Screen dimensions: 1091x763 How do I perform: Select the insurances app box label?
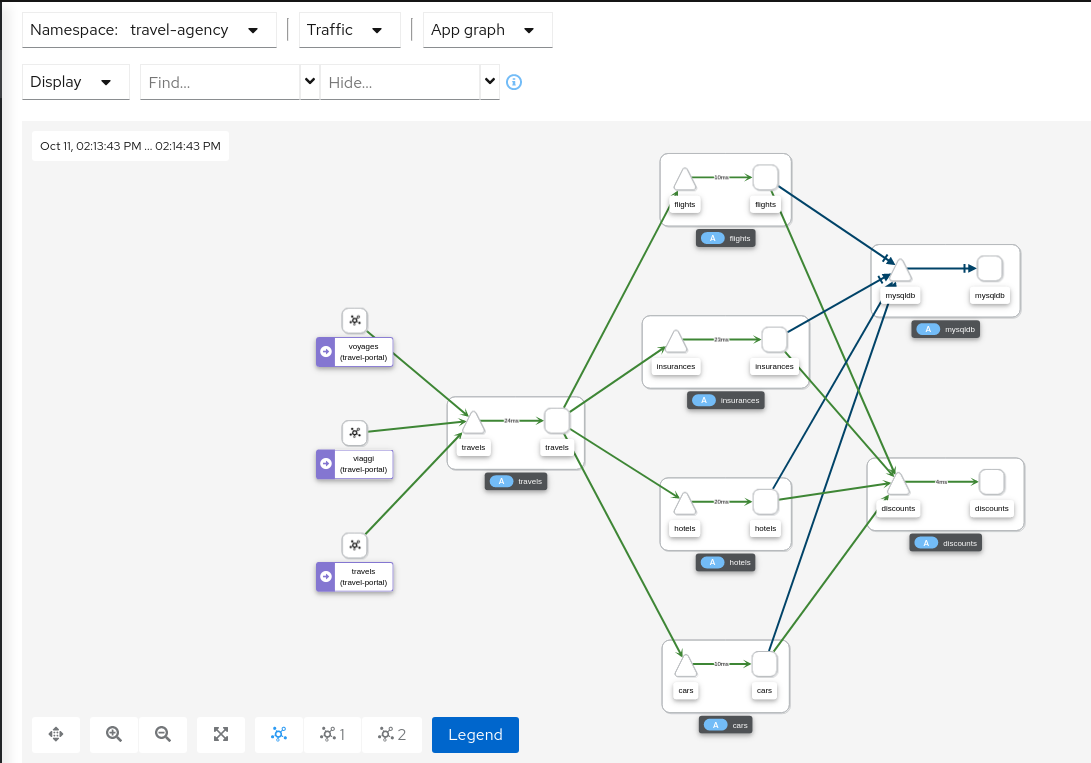(726, 401)
